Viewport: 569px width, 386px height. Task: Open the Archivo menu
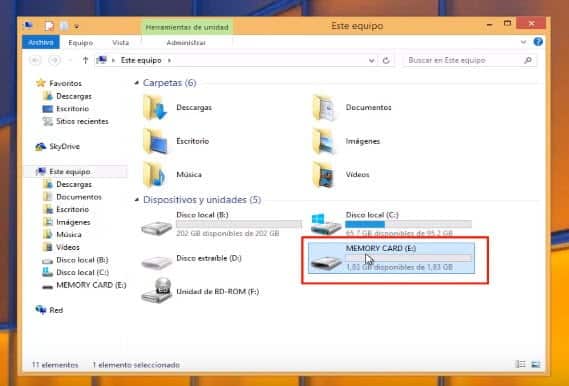click(41, 42)
